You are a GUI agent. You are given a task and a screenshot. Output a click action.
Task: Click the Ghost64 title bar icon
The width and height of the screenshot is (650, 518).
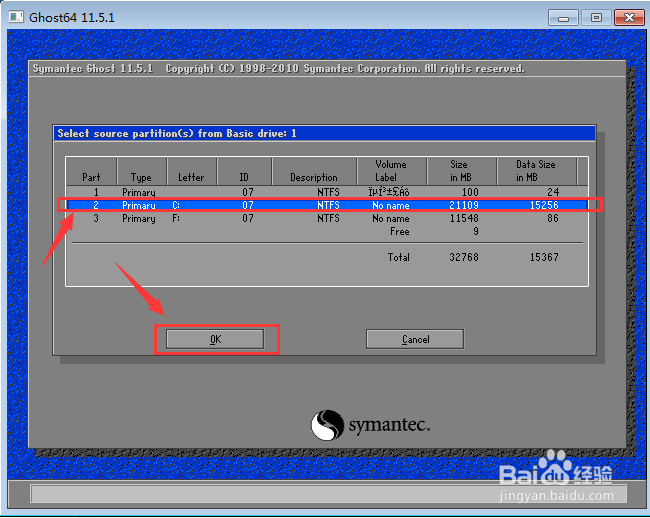pos(16,17)
